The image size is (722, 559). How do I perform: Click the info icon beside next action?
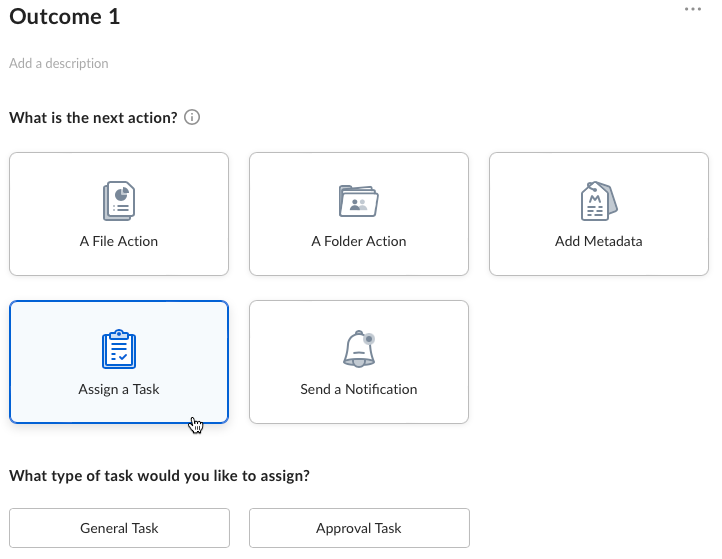[x=192, y=117]
